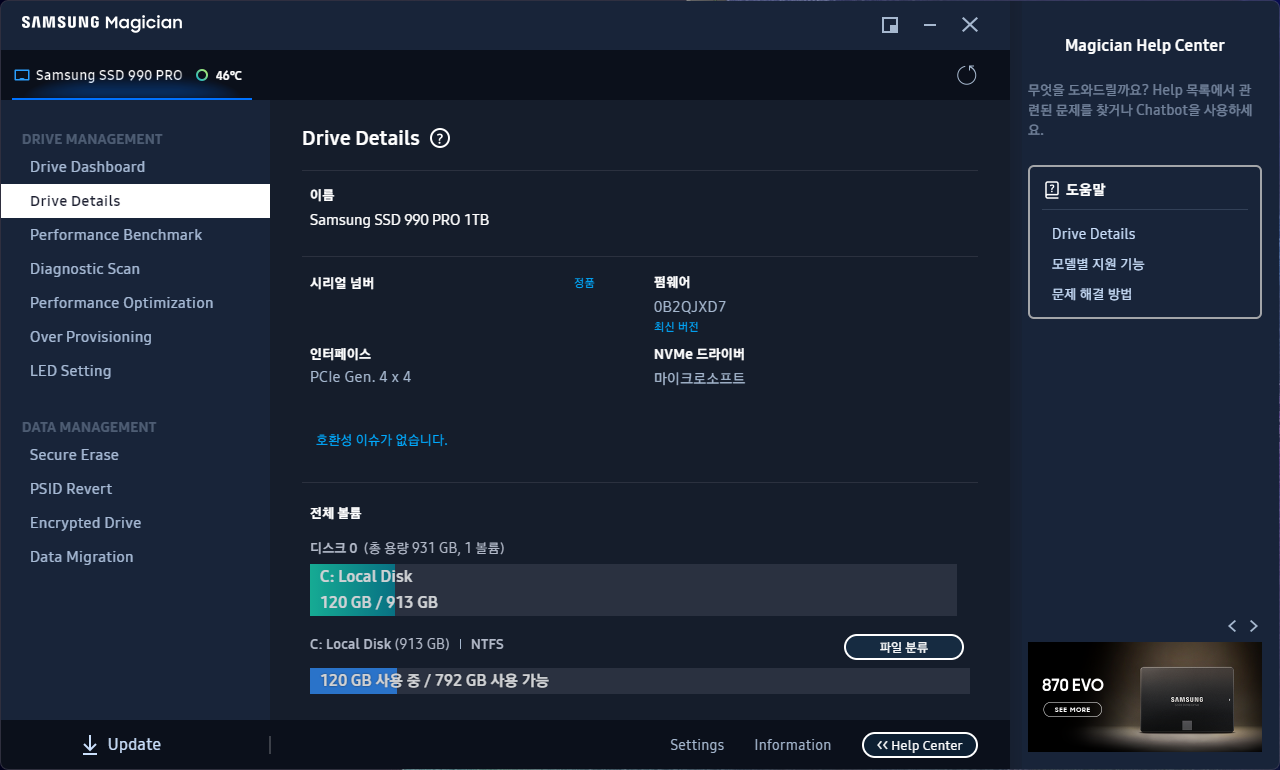Click SEE MORE on the 870 EVO ad
This screenshot has height=770, width=1280.
click(x=1072, y=709)
